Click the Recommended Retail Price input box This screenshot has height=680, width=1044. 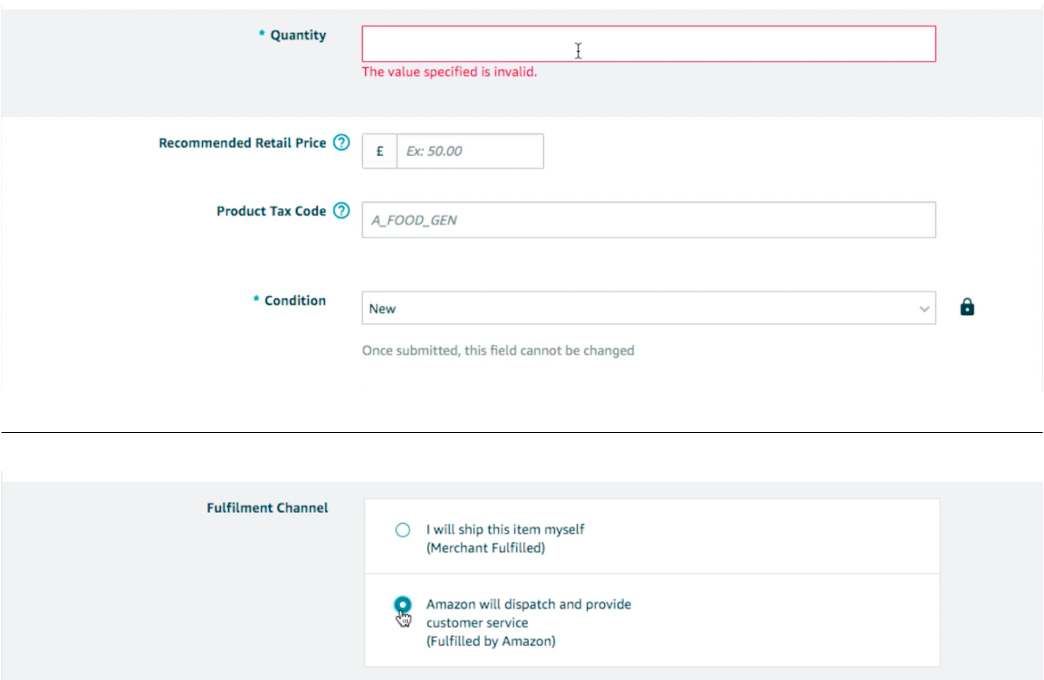[470, 151]
